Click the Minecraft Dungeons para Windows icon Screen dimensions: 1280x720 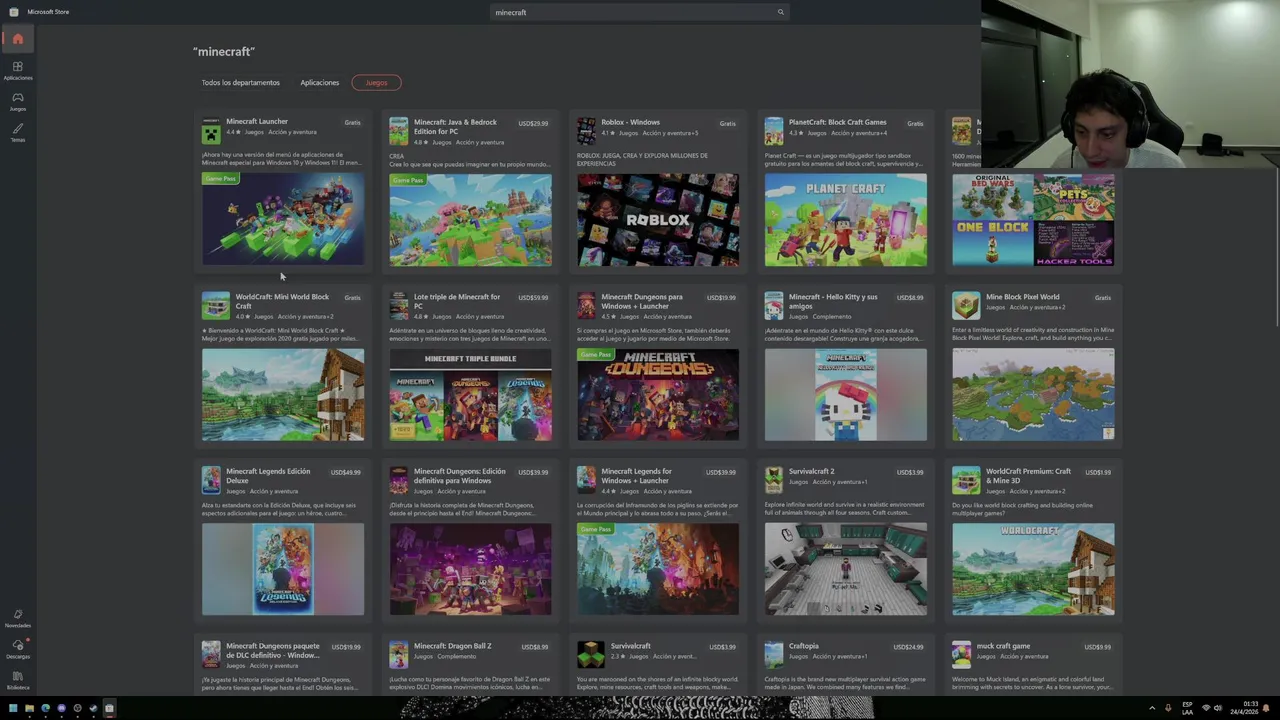[586, 305]
